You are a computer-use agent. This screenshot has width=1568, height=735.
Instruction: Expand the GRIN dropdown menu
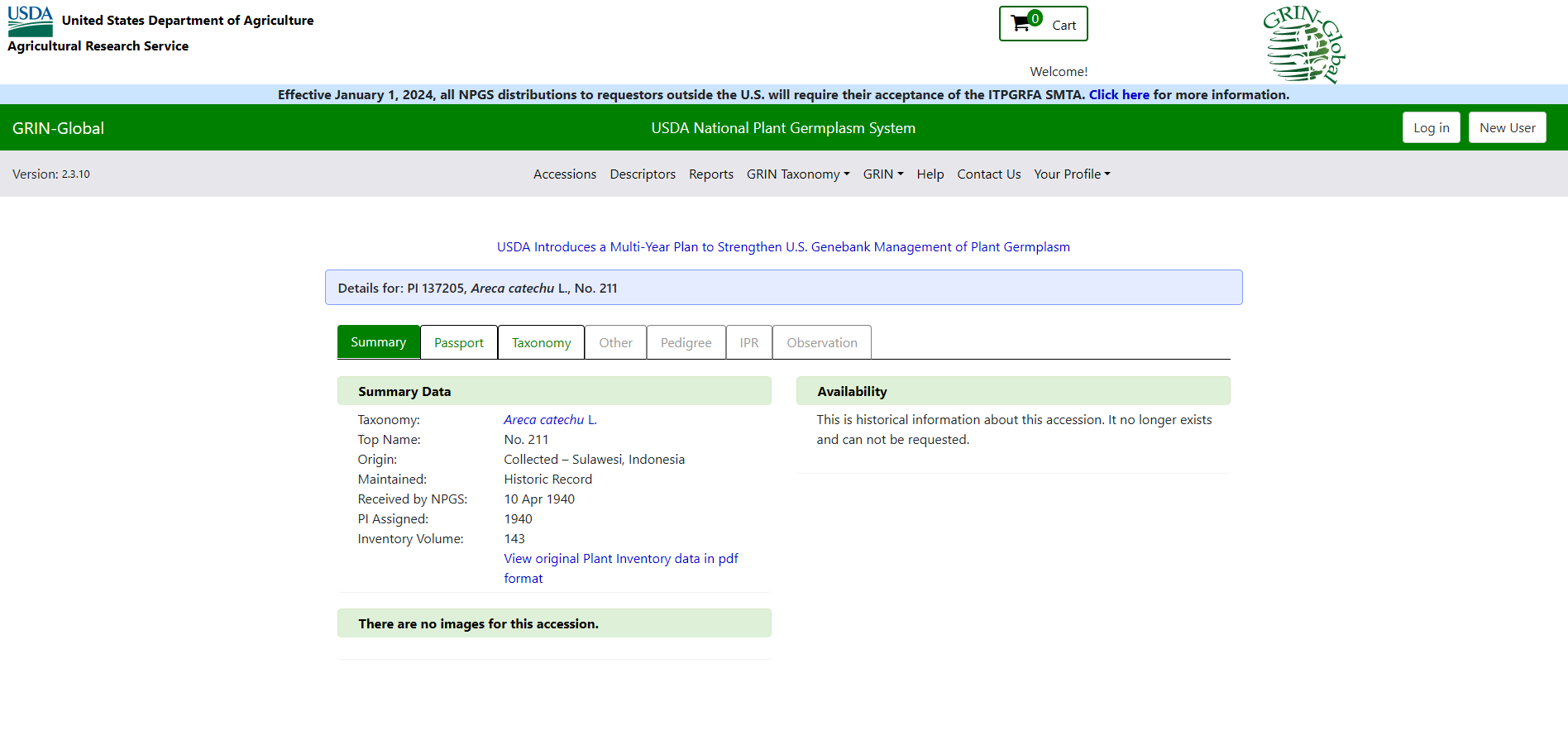882,174
